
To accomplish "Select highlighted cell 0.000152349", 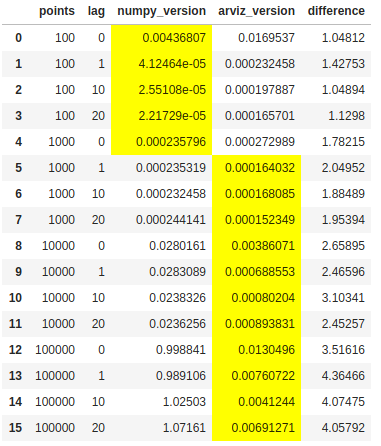I will click(x=256, y=220).
